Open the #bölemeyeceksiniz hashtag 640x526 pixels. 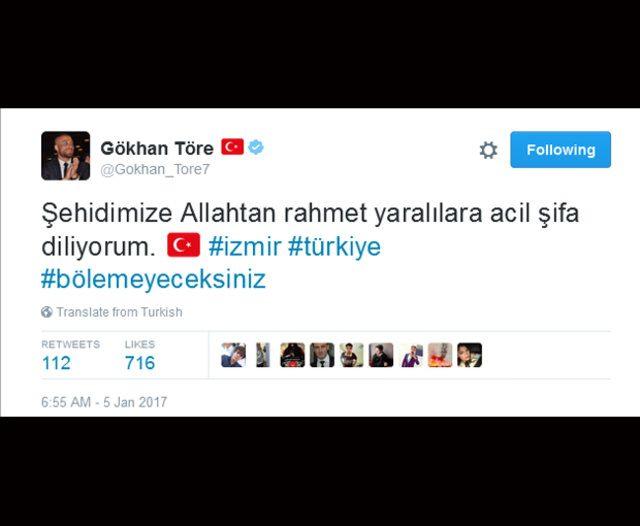[153, 279]
